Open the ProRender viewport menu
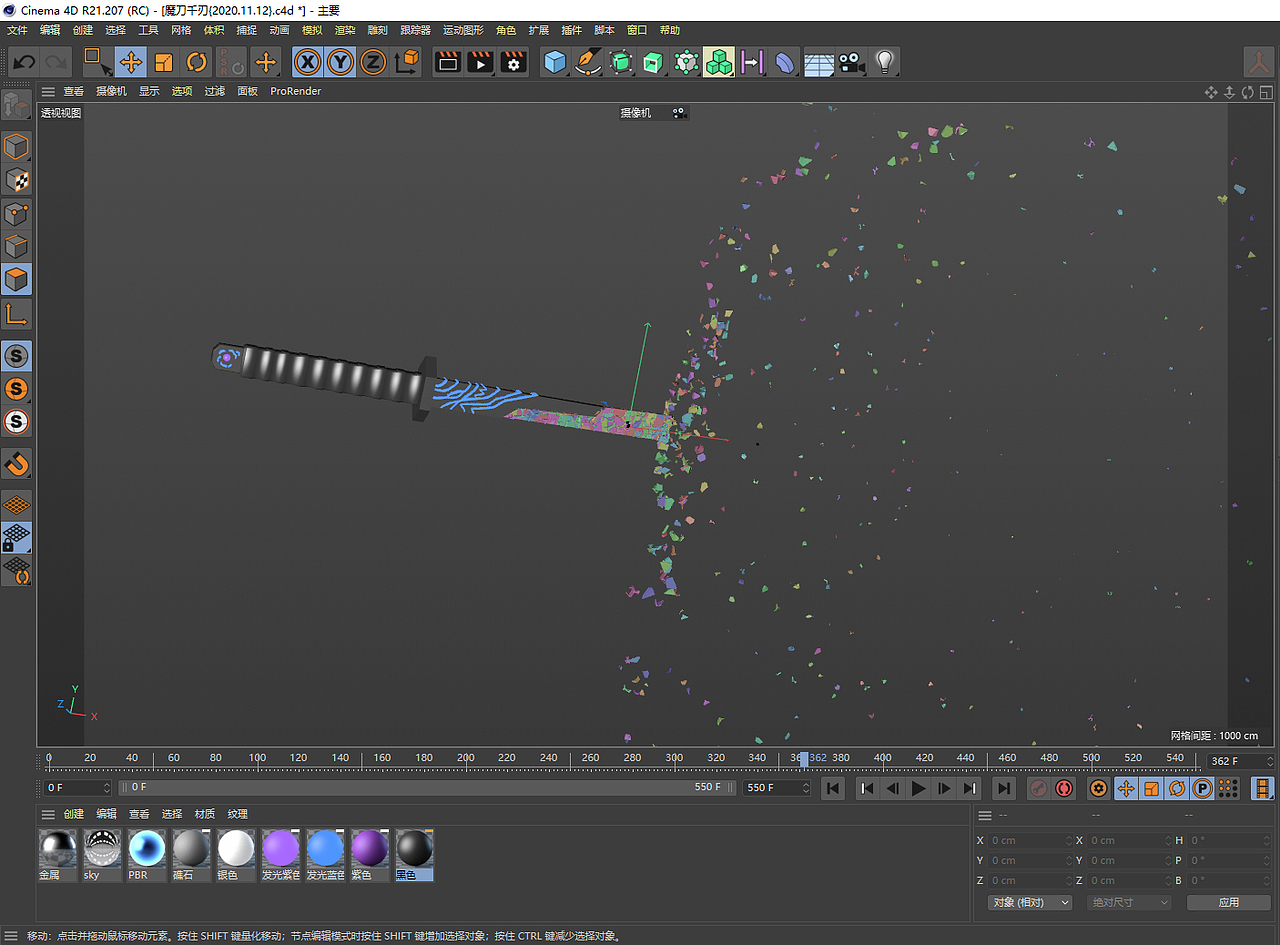Screen dimensions: 1280x945 tap(296, 91)
